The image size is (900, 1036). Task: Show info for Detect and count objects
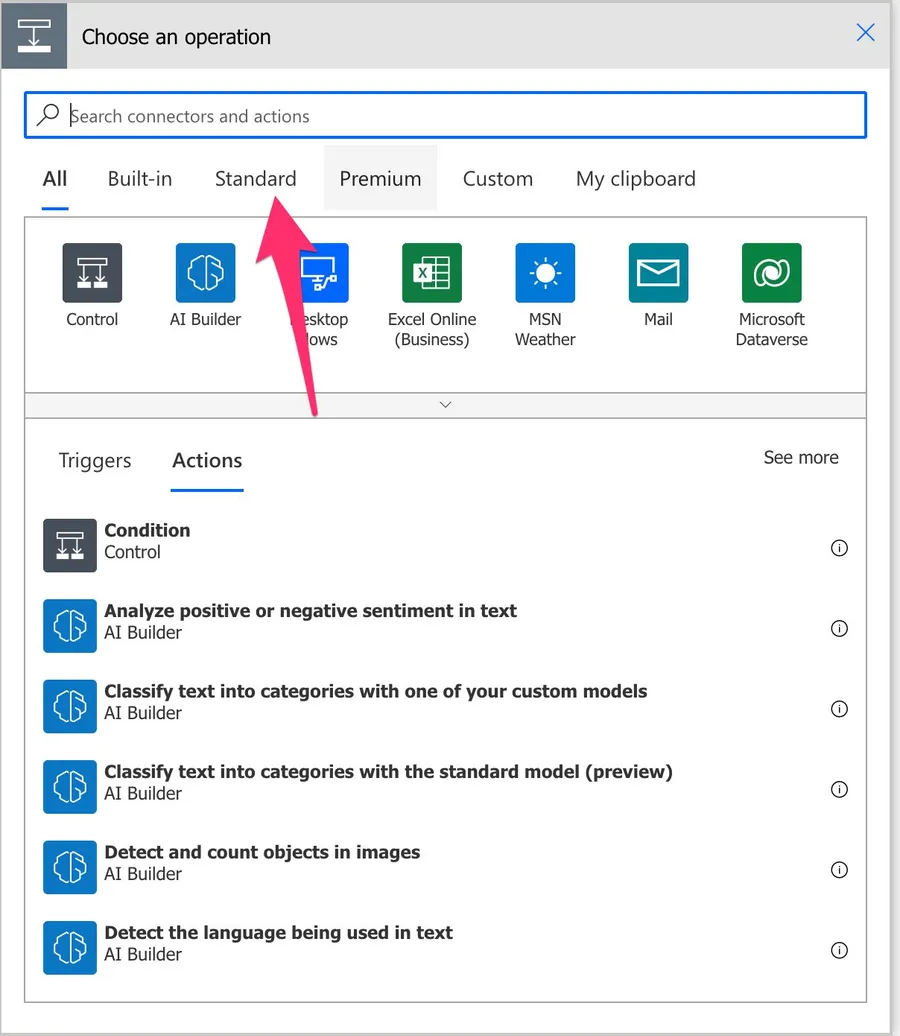(839, 870)
